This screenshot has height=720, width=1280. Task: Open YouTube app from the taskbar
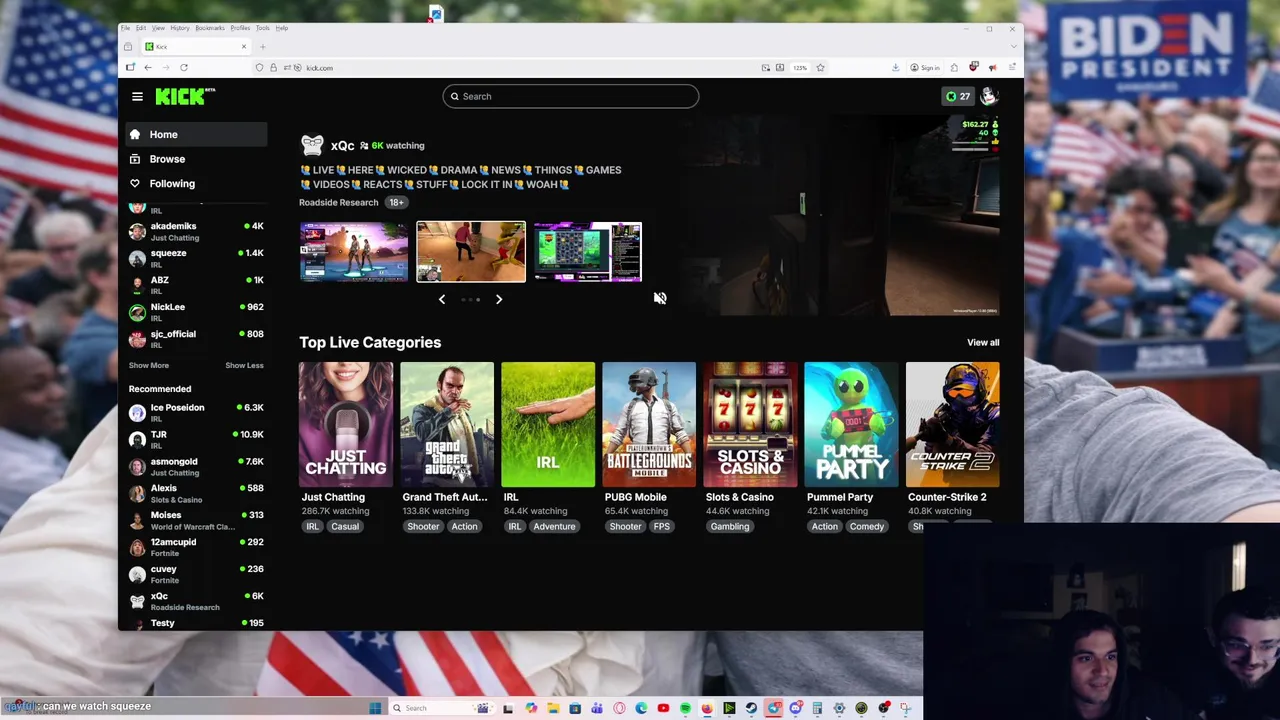[x=663, y=708]
